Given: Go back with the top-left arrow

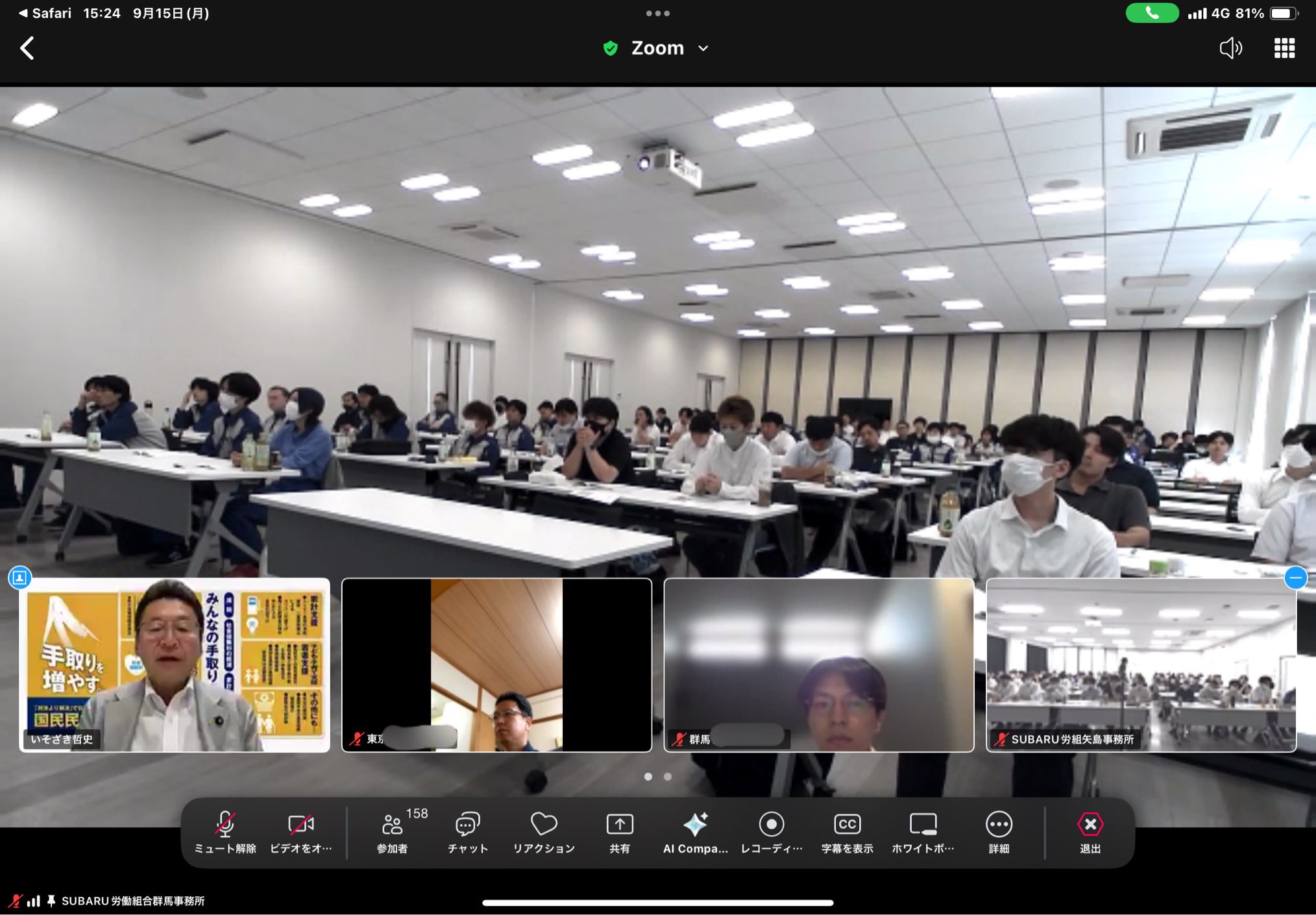Looking at the screenshot, I should [x=27, y=48].
